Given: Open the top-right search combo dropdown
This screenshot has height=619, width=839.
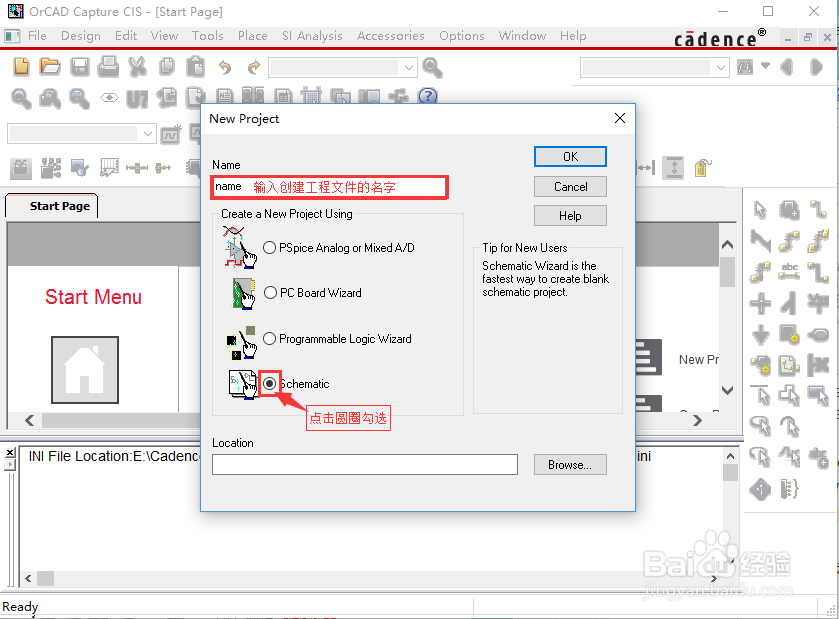Looking at the screenshot, I should 721,67.
